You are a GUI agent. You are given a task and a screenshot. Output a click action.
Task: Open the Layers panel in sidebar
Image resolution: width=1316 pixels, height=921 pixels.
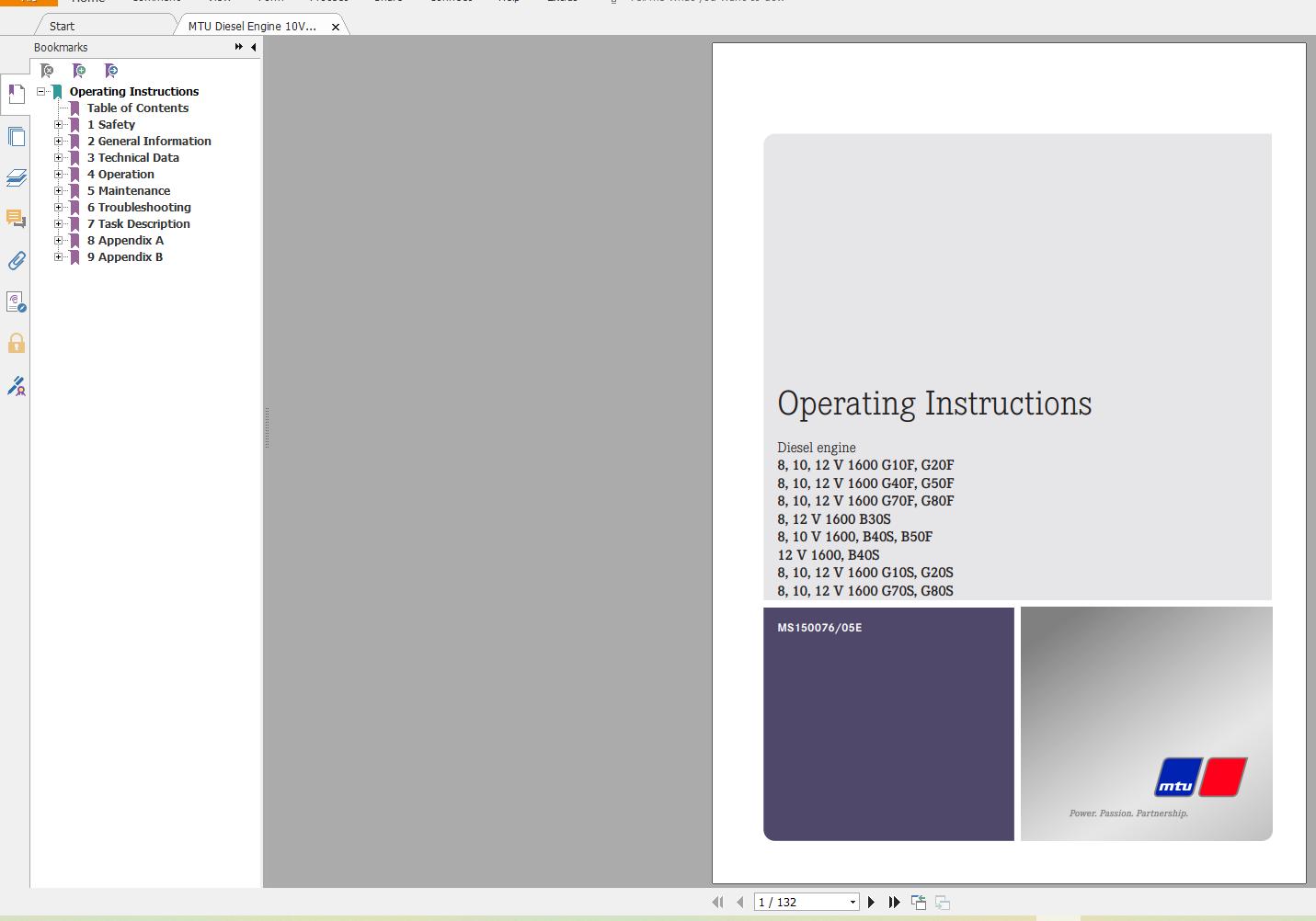coord(17,177)
